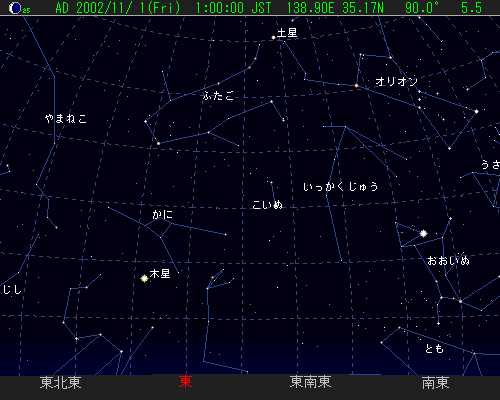Click the オリオン constellation label

click(396, 81)
